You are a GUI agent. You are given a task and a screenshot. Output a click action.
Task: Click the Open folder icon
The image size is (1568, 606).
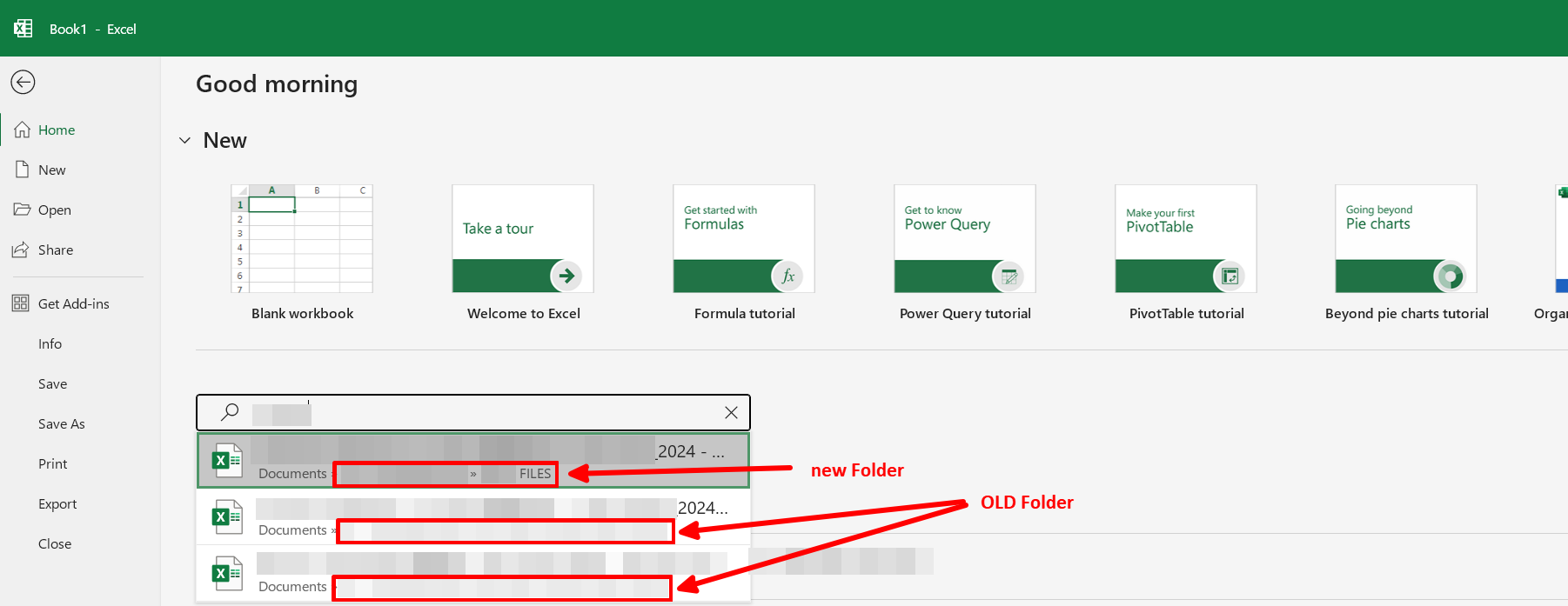(x=22, y=210)
